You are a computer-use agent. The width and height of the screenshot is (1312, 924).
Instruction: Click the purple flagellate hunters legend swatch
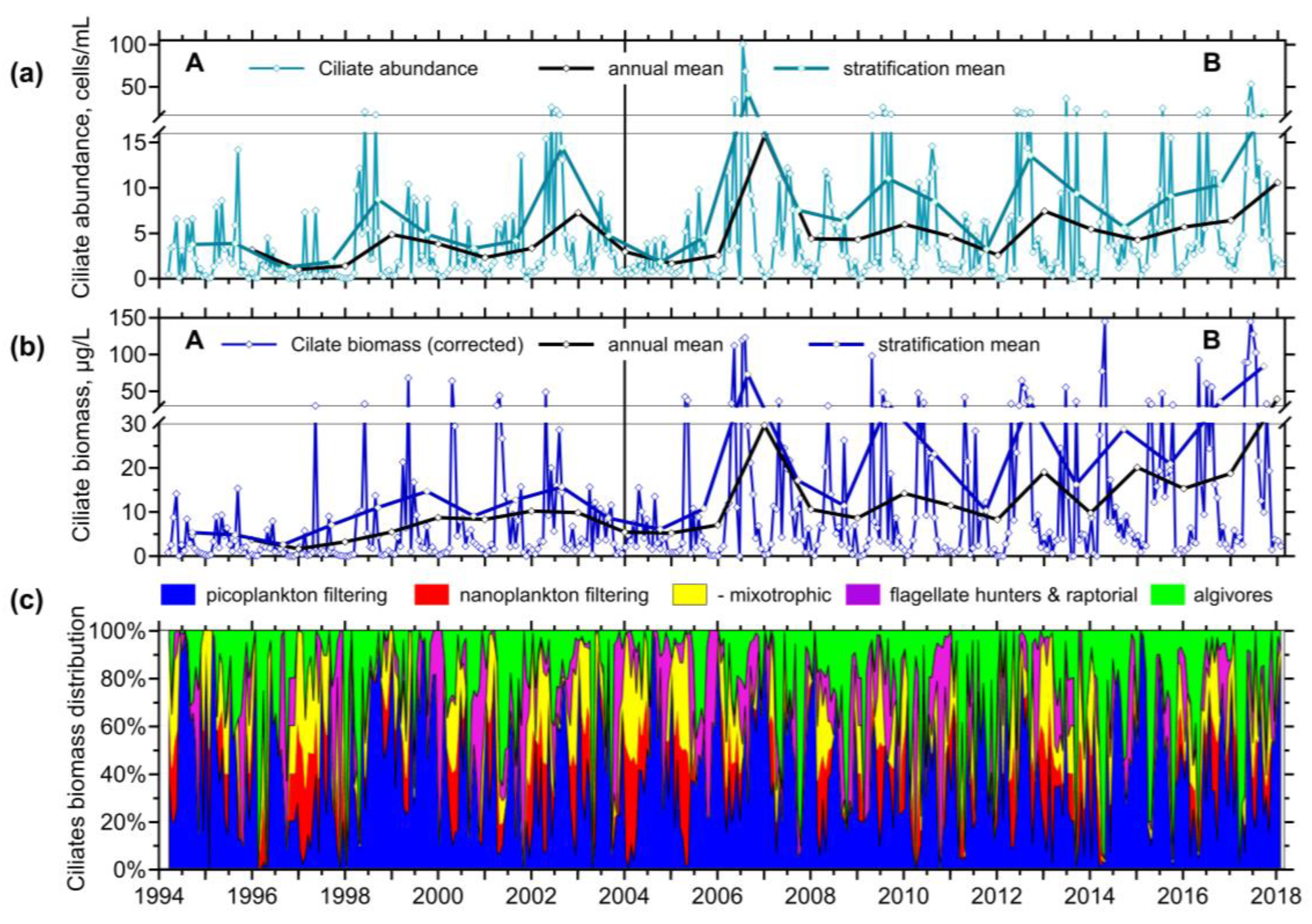click(862, 595)
